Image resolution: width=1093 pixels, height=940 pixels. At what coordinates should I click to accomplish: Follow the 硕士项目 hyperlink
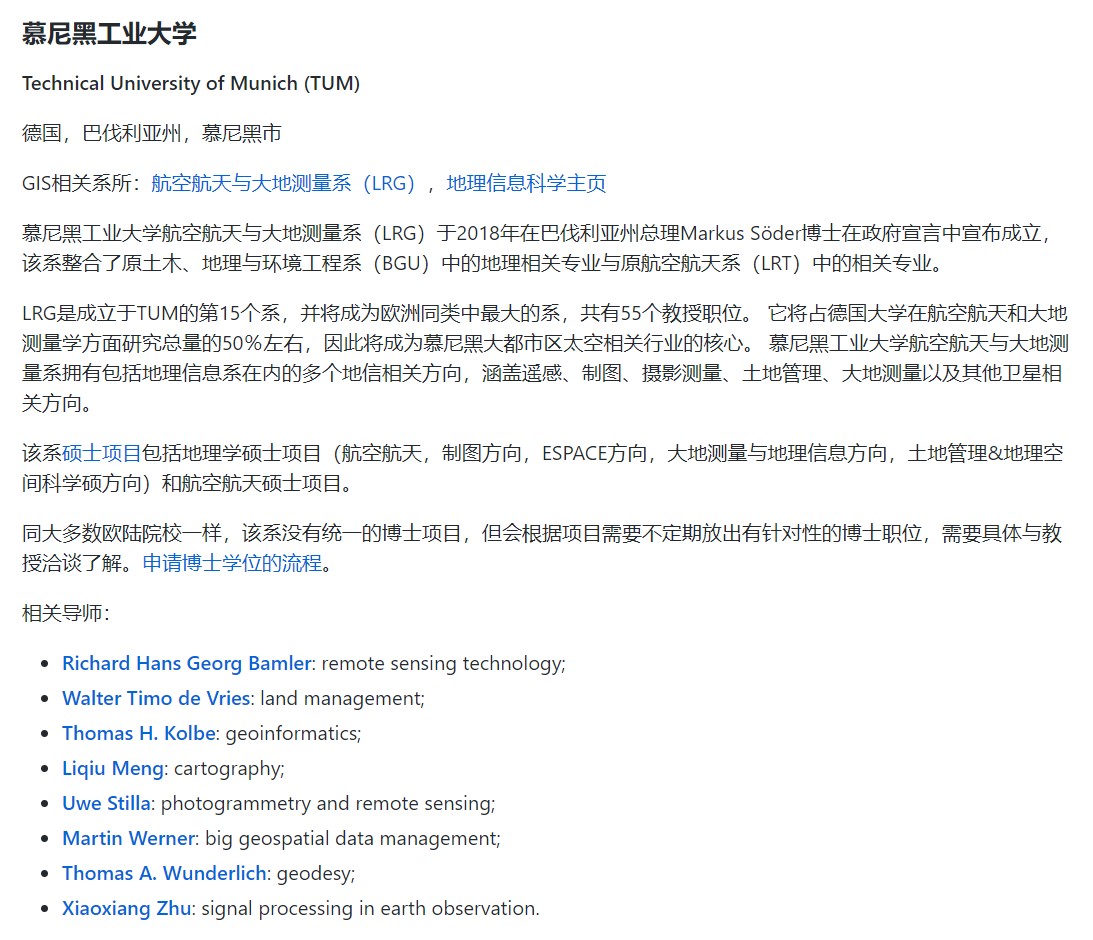102,453
